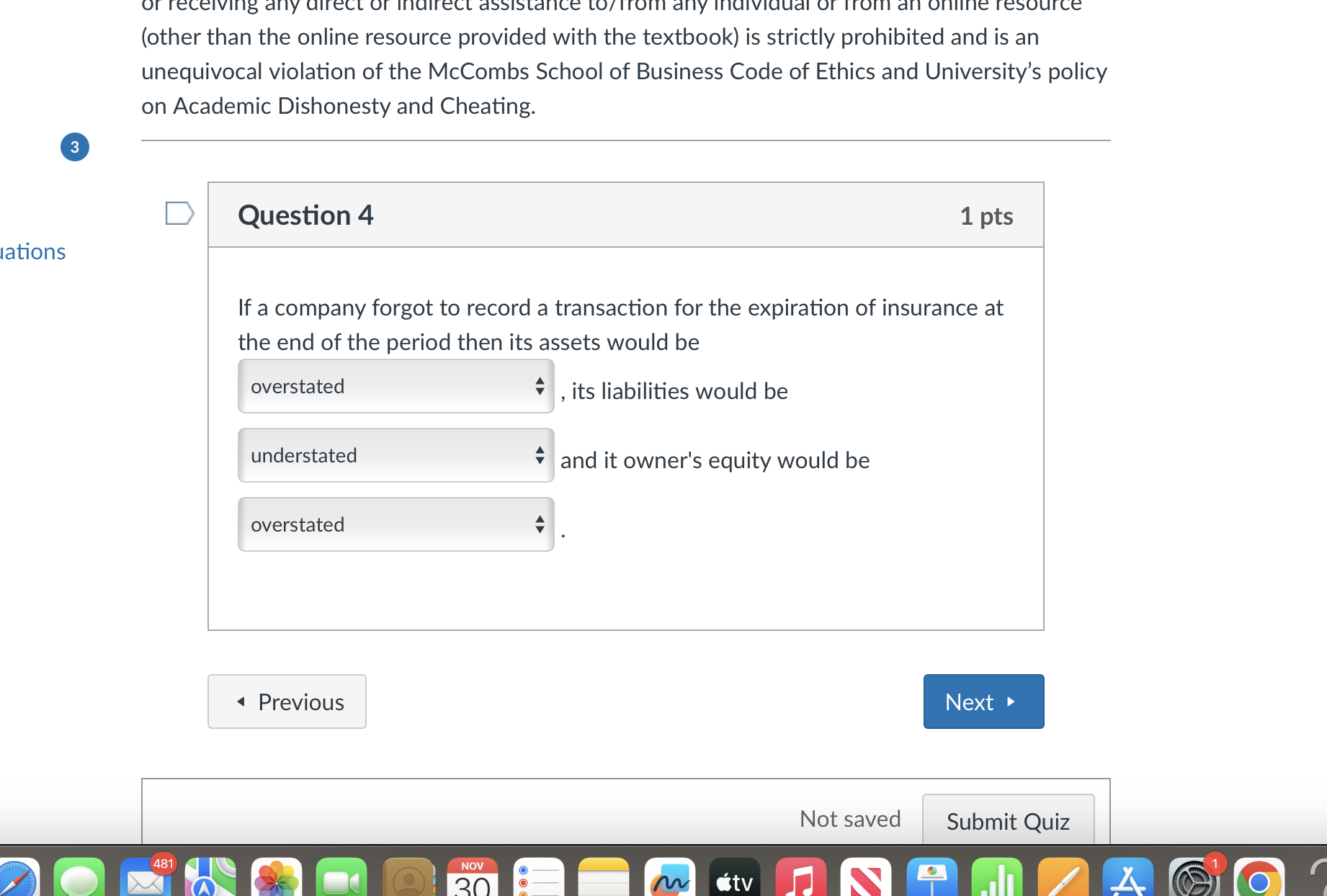
Task: Click the Next button
Action: [983, 702]
